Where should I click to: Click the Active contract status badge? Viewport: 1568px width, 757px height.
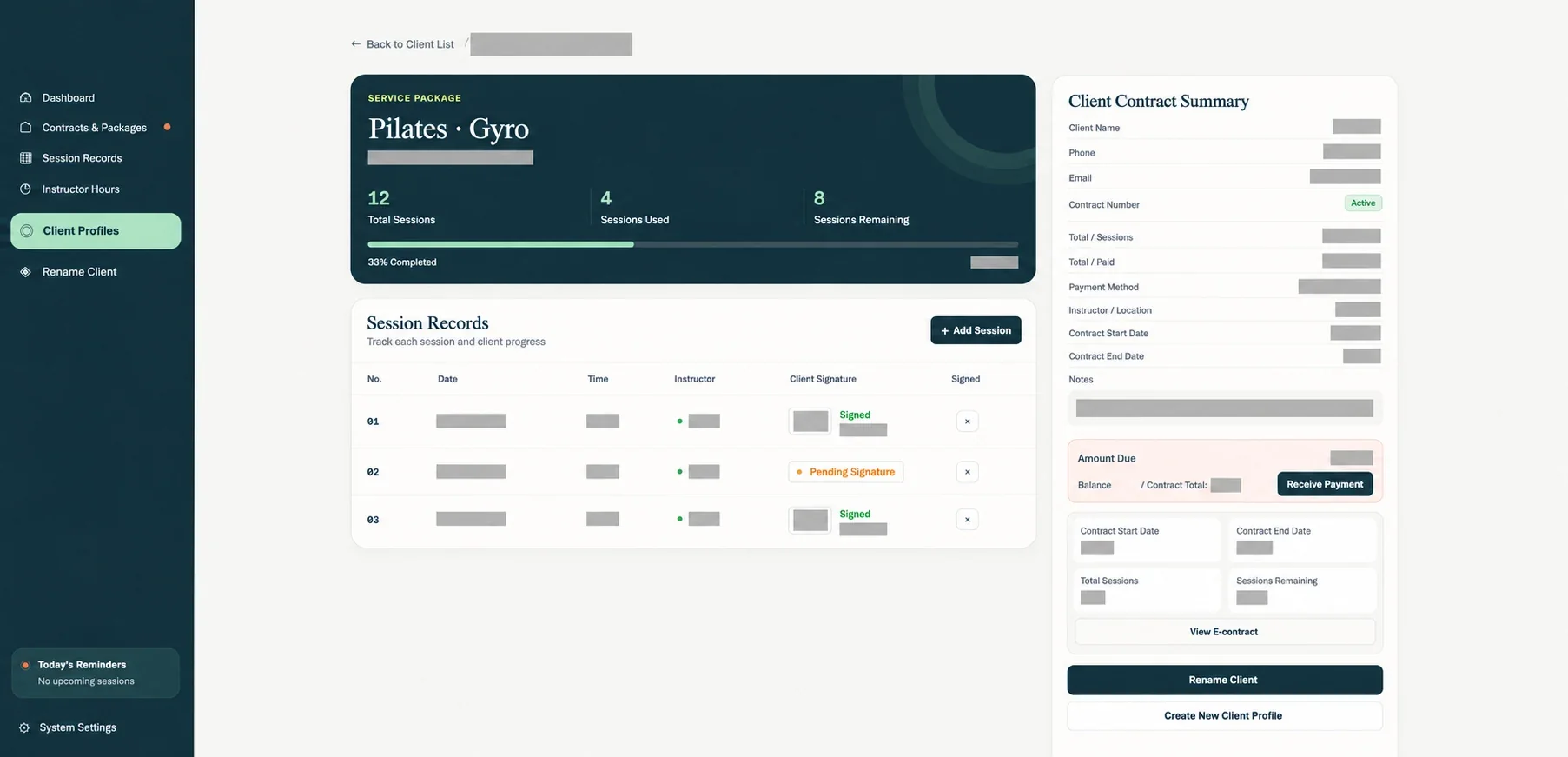(x=1363, y=203)
